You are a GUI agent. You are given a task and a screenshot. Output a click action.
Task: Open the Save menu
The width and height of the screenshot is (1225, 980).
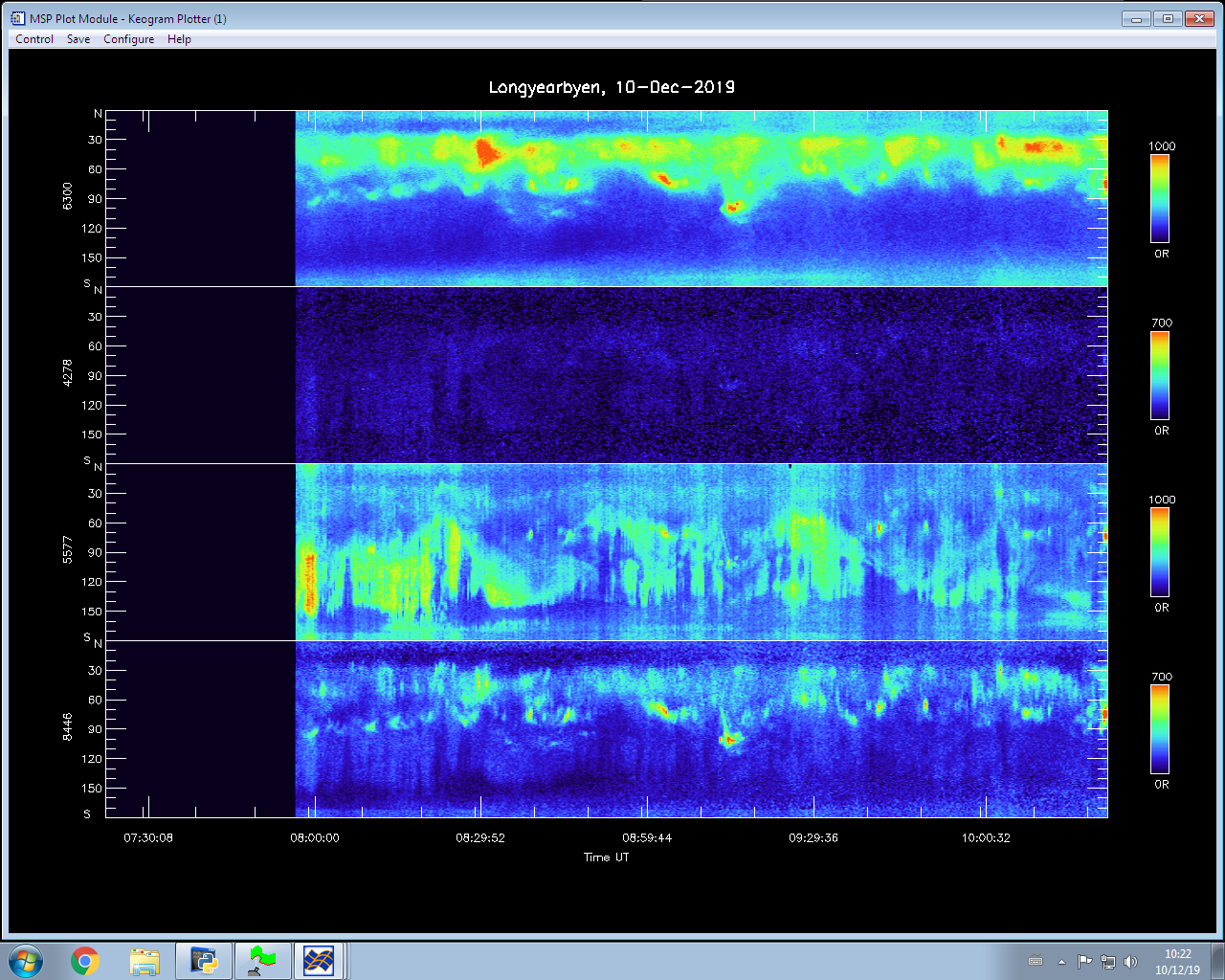point(78,39)
